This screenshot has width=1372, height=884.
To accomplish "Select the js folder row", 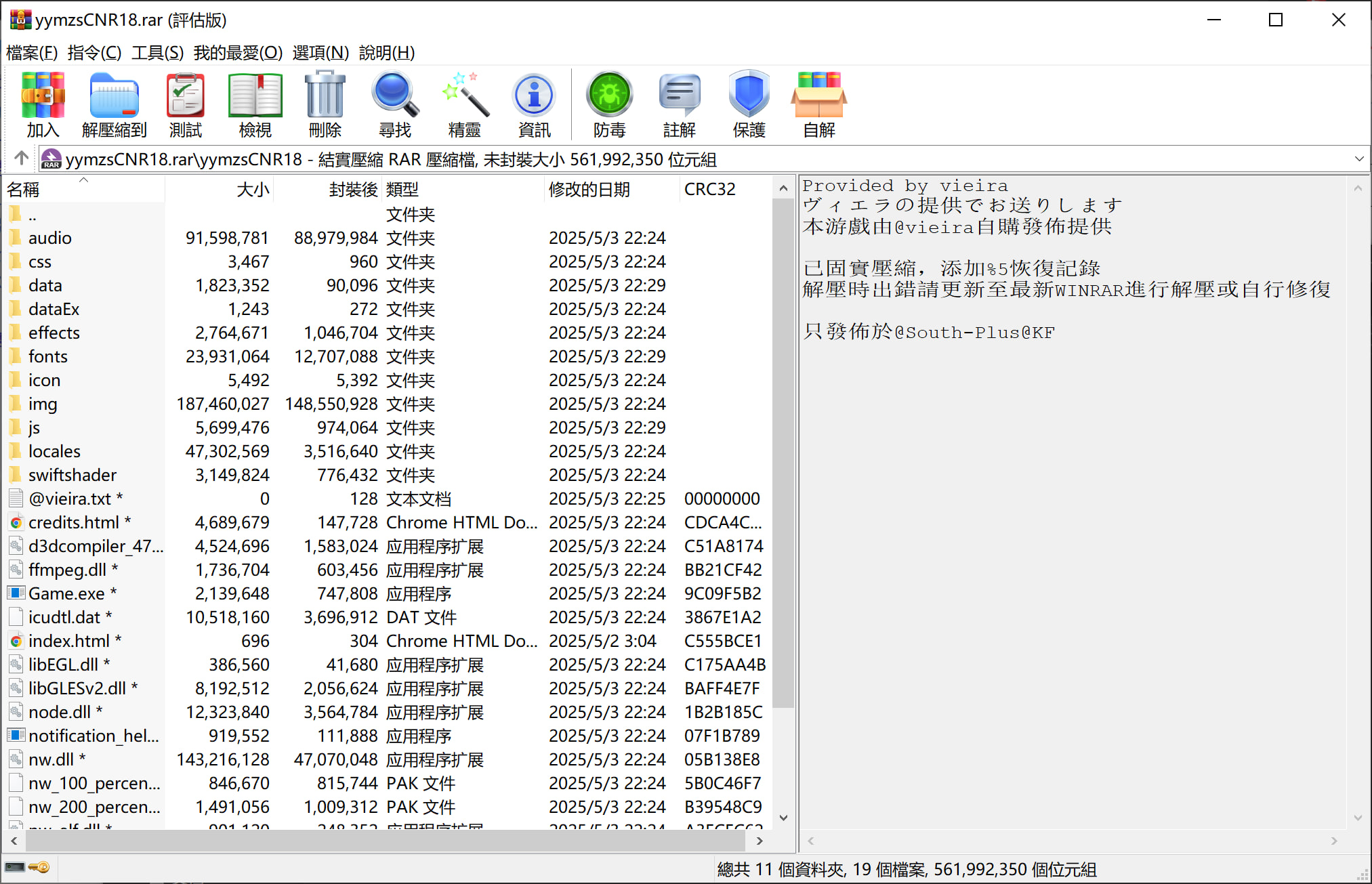I will [x=388, y=427].
